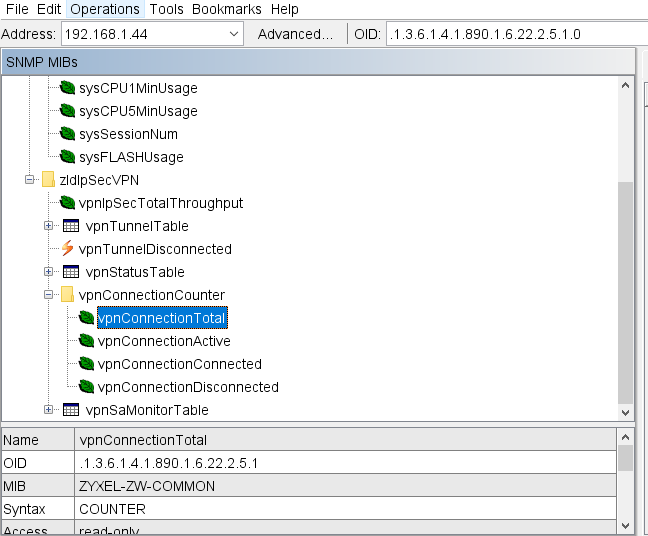The image size is (648, 536).
Task: Click into the OID input field
Action: (x=517, y=34)
